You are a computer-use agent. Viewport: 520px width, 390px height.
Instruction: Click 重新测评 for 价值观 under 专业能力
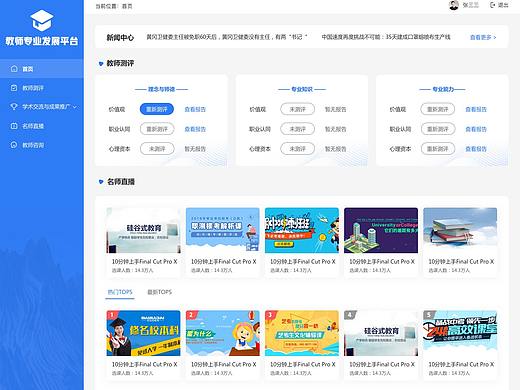tap(438, 109)
